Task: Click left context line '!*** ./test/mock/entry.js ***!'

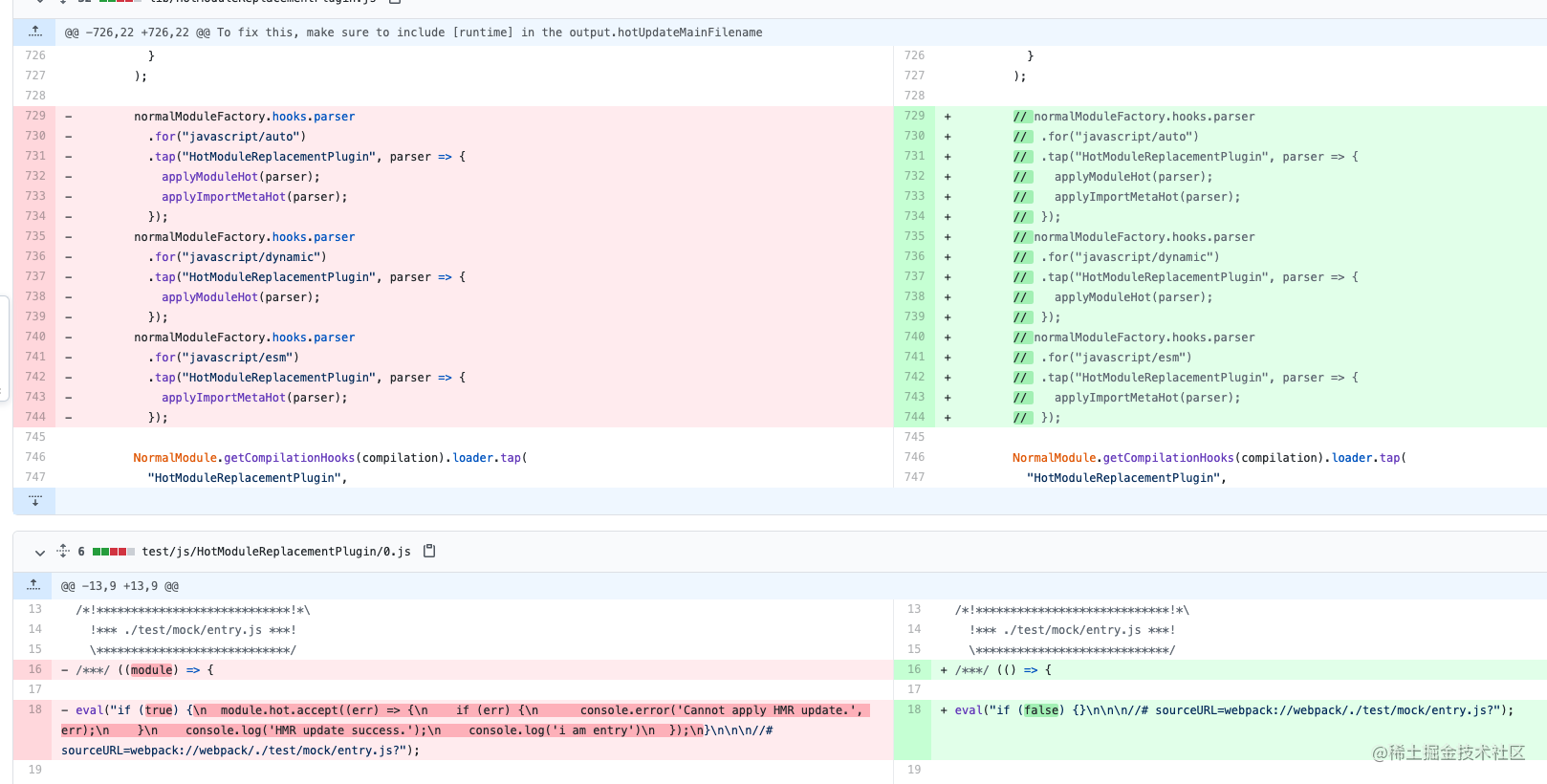Action: point(193,630)
